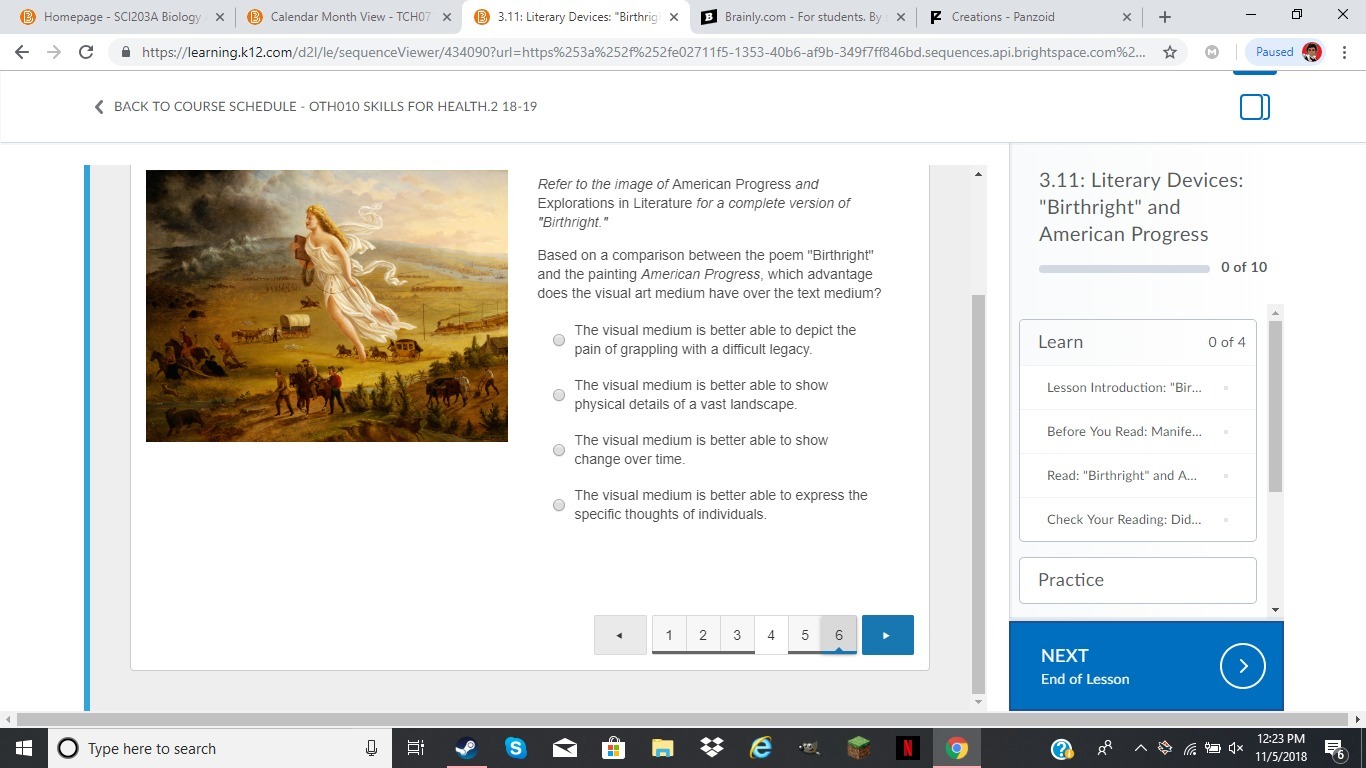Expand the Practice section

click(x=1138, y=580)
